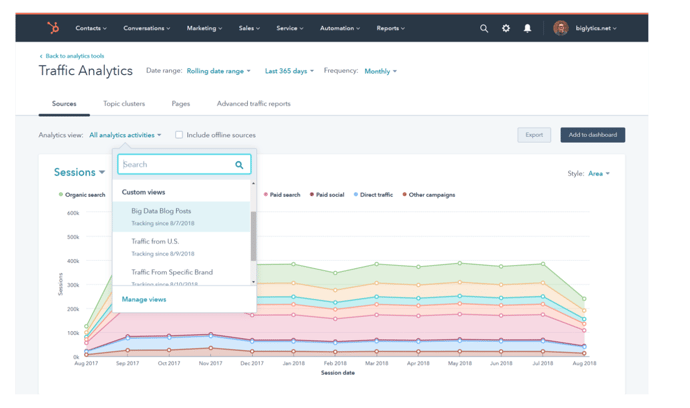Open the Marketing menu
The width and height of the screenshot is (690, 408).
[x=204, y=28]
